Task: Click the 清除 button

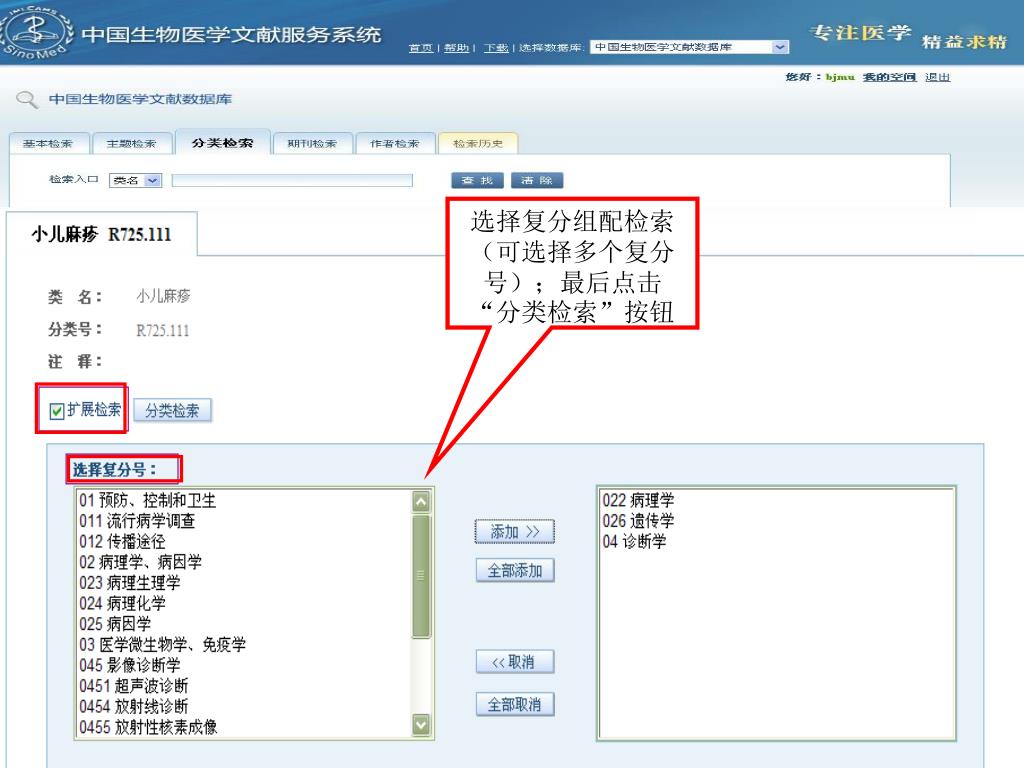Action: click(537, 180)
